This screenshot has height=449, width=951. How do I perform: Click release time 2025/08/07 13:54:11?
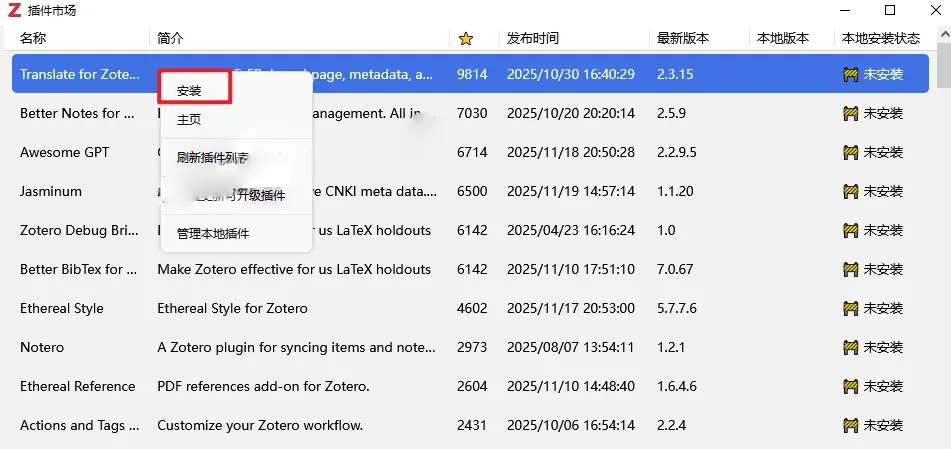[x=571, y=347]
